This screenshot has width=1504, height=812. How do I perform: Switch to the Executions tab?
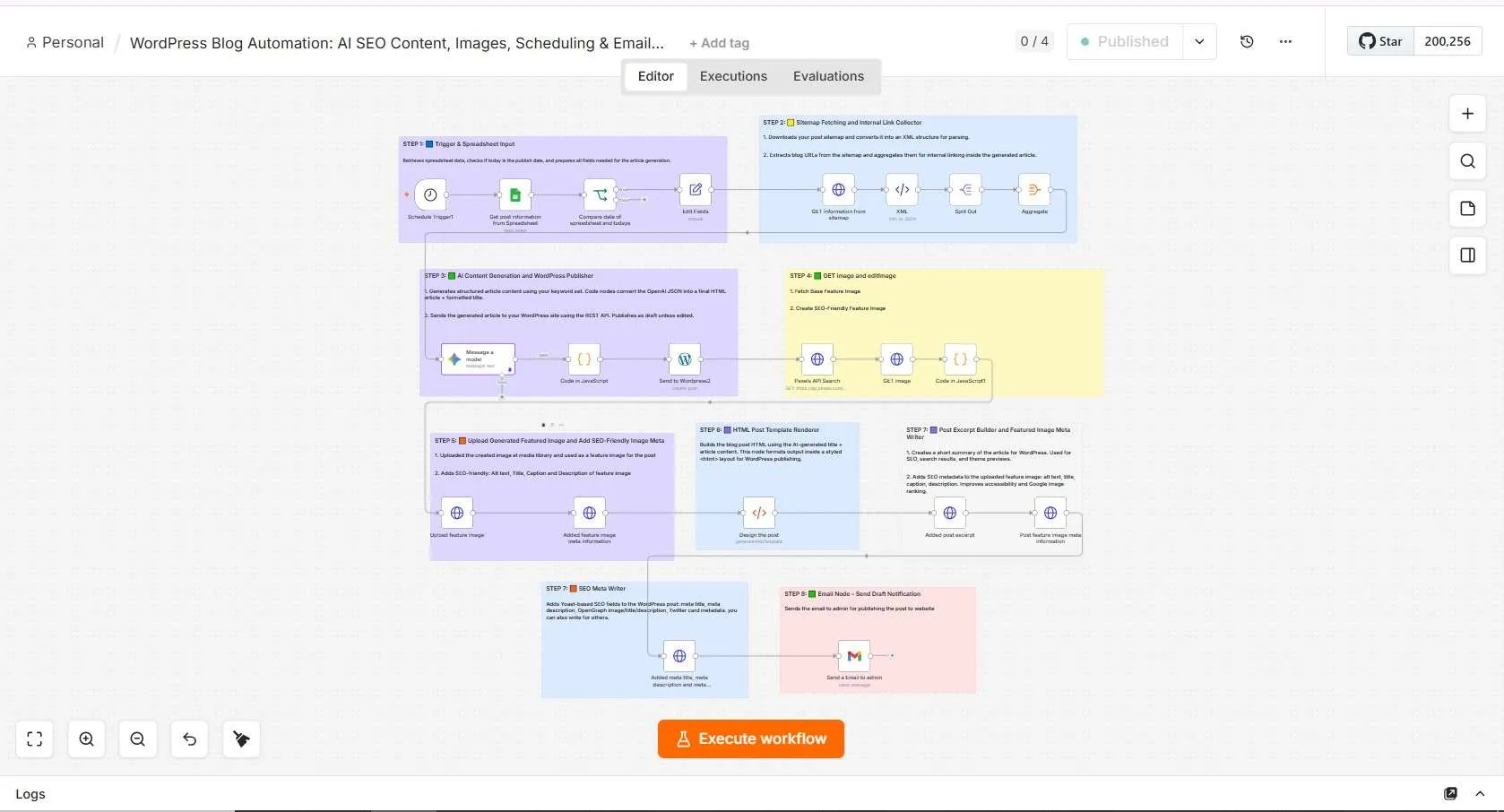pyautogui.click(x=733, y=76)
